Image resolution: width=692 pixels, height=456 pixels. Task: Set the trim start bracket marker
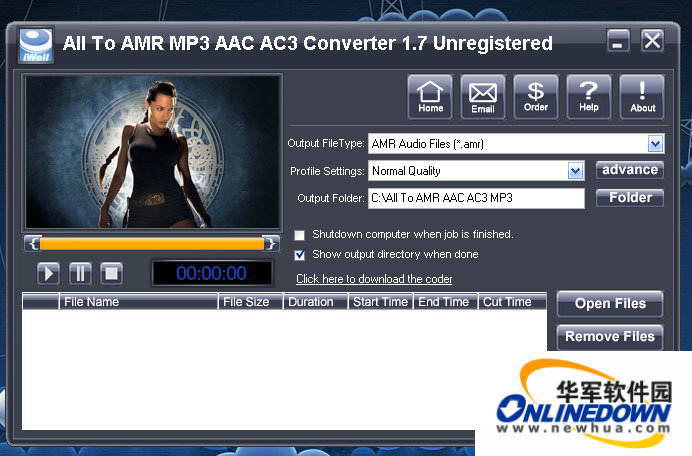point(33,244)
